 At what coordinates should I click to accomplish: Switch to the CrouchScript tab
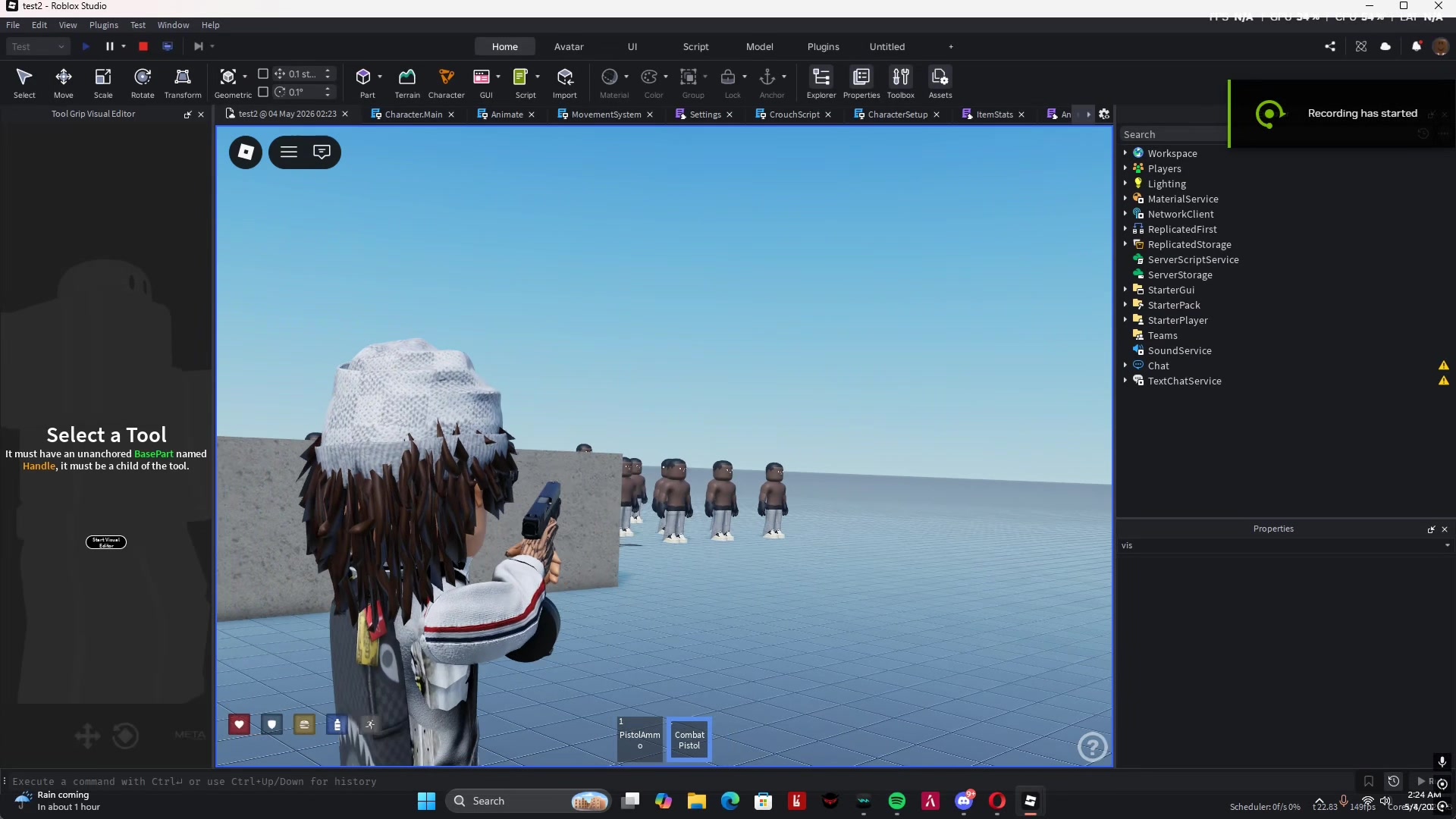(x=794, y=115)
